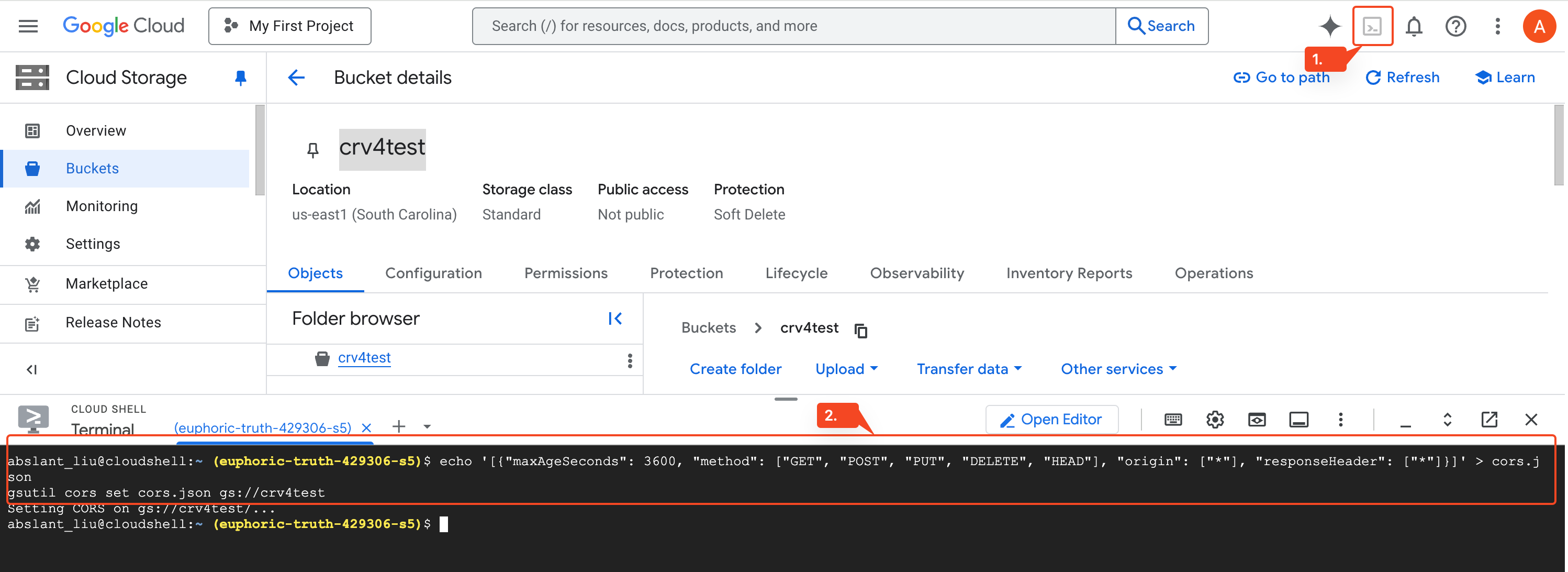The image size is (1568, 572).
Task: Expand the Upload dropdown
Action: [x=846, y=369]
